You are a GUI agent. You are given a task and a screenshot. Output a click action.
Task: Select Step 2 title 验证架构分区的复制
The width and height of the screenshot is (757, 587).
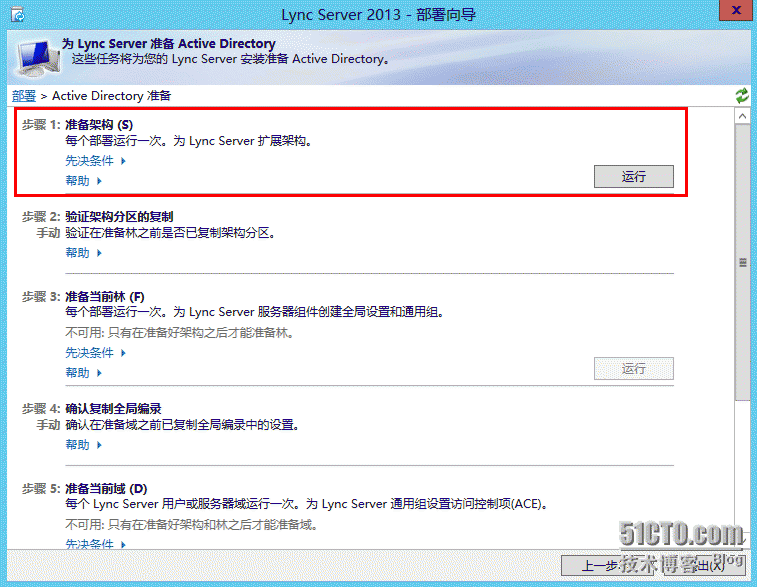coord(119,216)
